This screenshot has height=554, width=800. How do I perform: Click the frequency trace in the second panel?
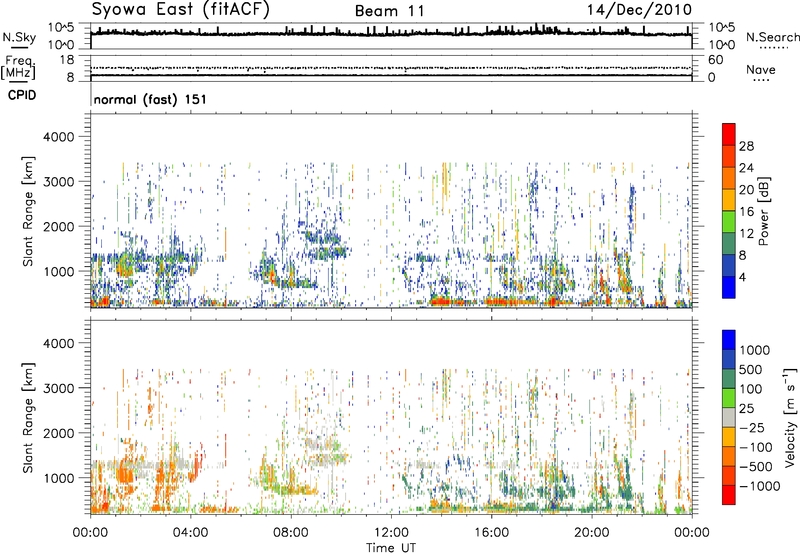(x=391, y=75)
